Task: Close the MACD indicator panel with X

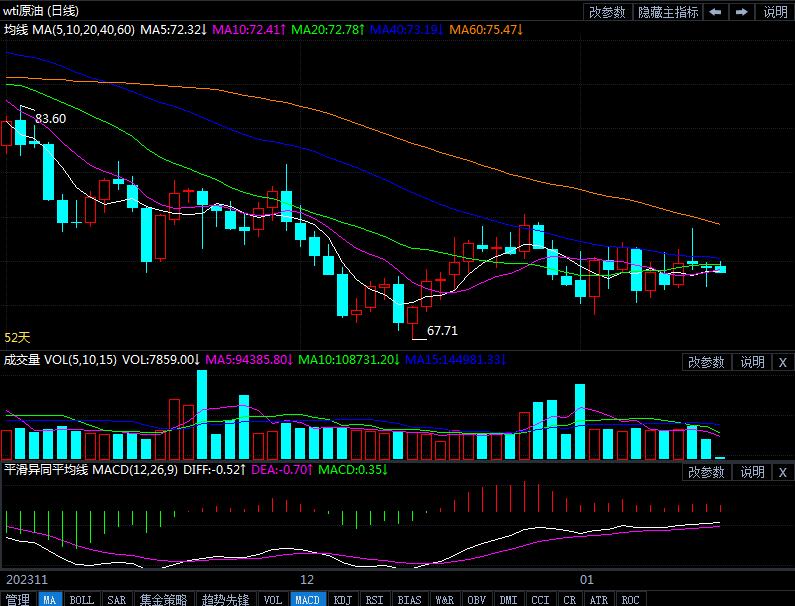Action: (782, 472)
